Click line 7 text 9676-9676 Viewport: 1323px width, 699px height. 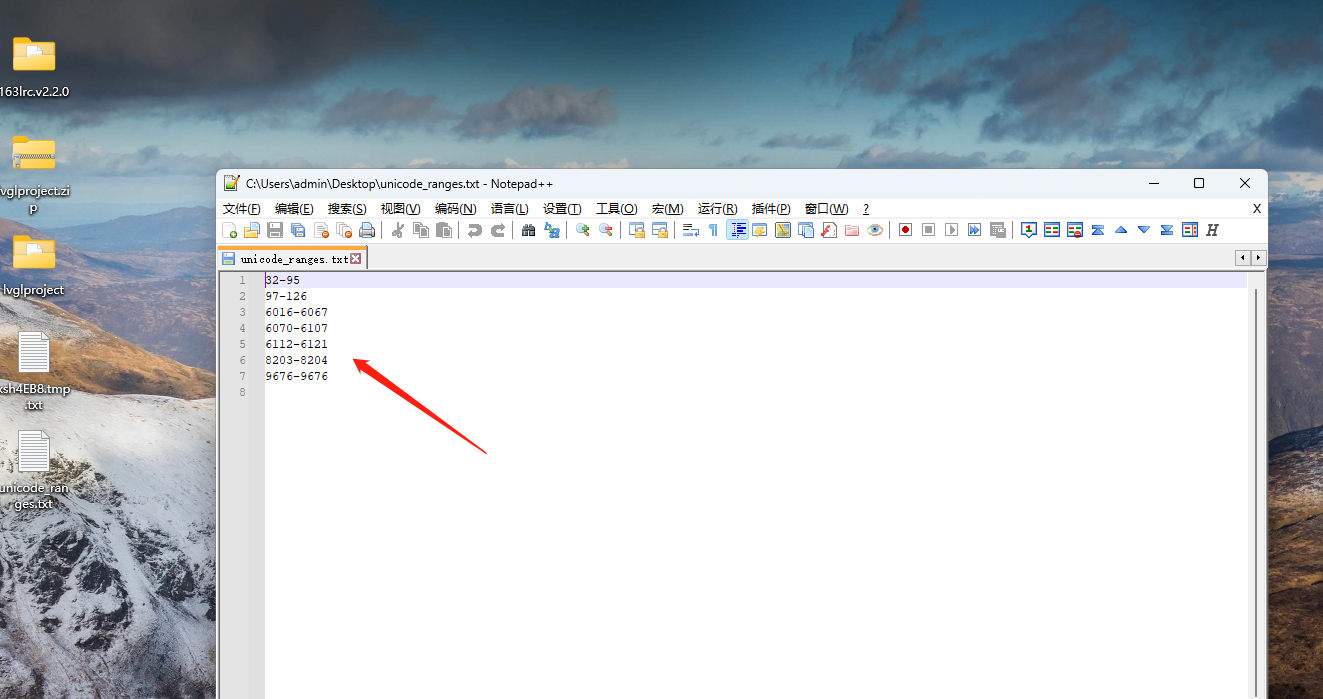coord(297,376)
